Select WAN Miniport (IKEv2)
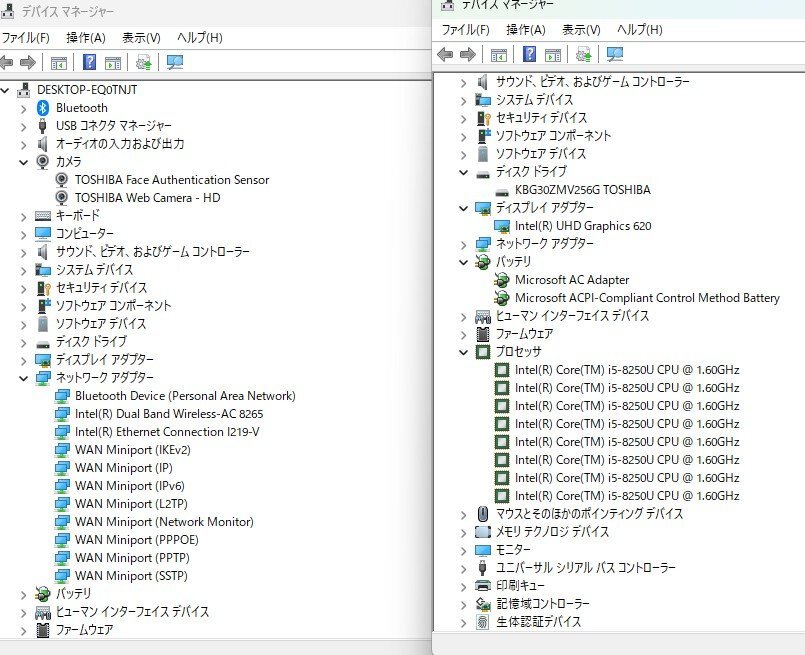The image size is (805, 655). coord(132,450)
